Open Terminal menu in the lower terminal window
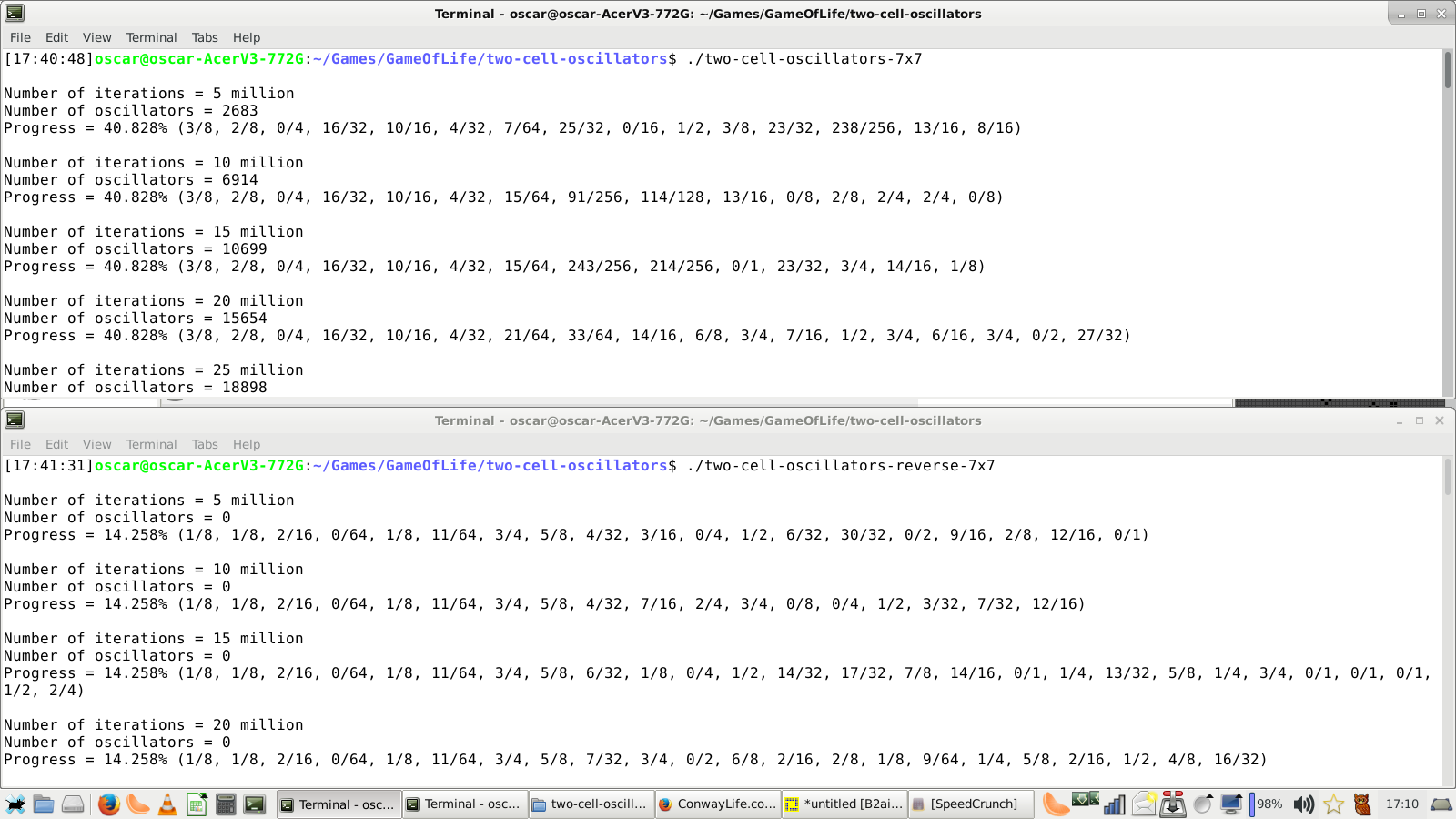The image size is (1456, 819). [151, 444]
